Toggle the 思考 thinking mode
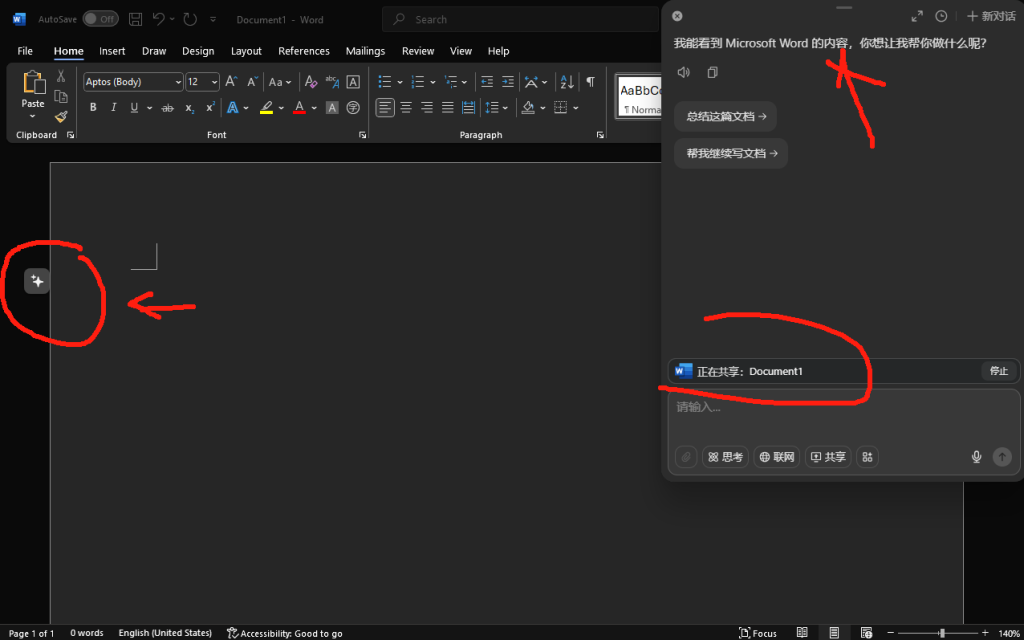Image resolution: width=1024 pixels, height=640 pixels. (x=725, y=457)
